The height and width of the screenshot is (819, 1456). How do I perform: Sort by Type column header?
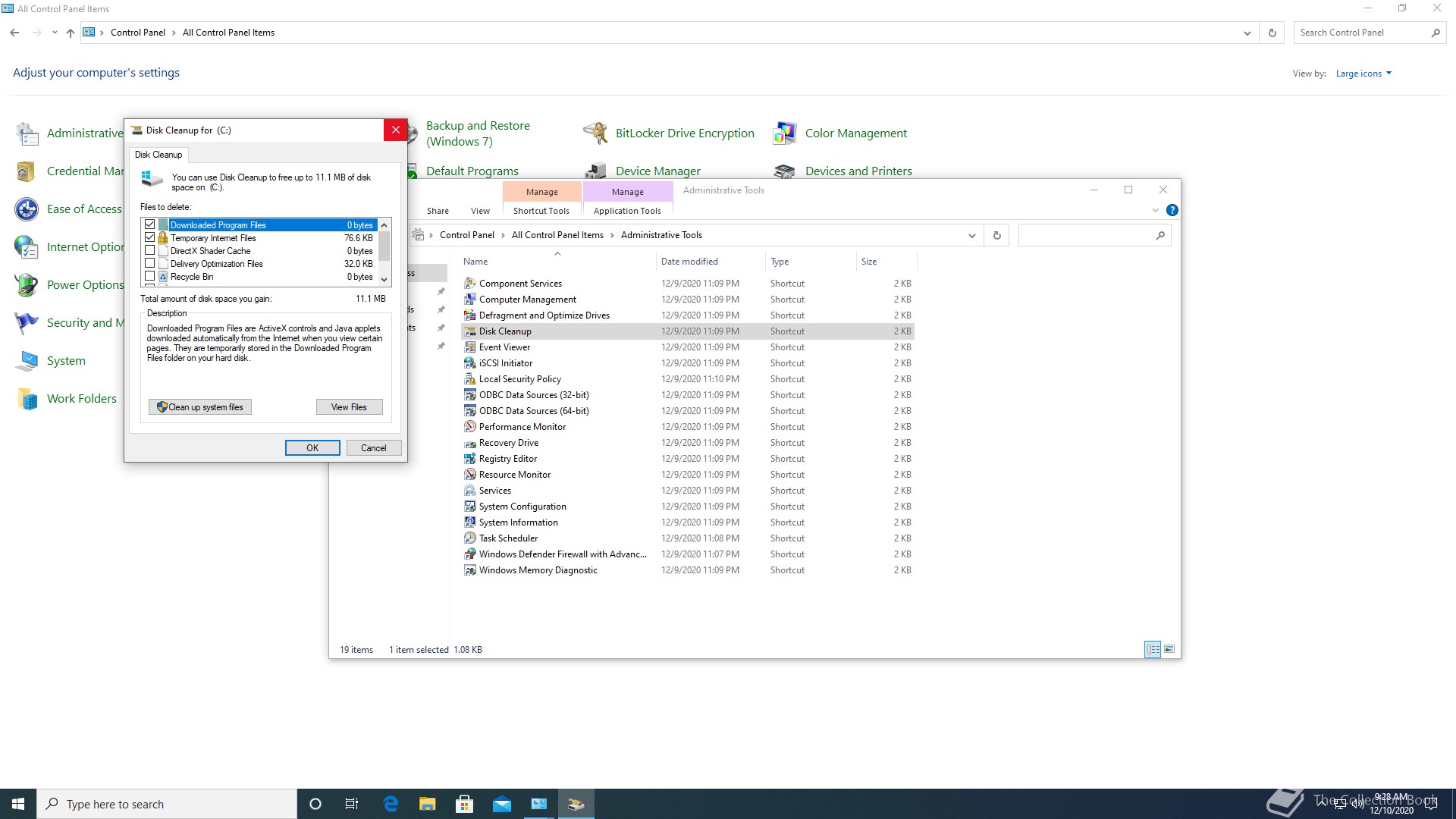pos(811,262)
